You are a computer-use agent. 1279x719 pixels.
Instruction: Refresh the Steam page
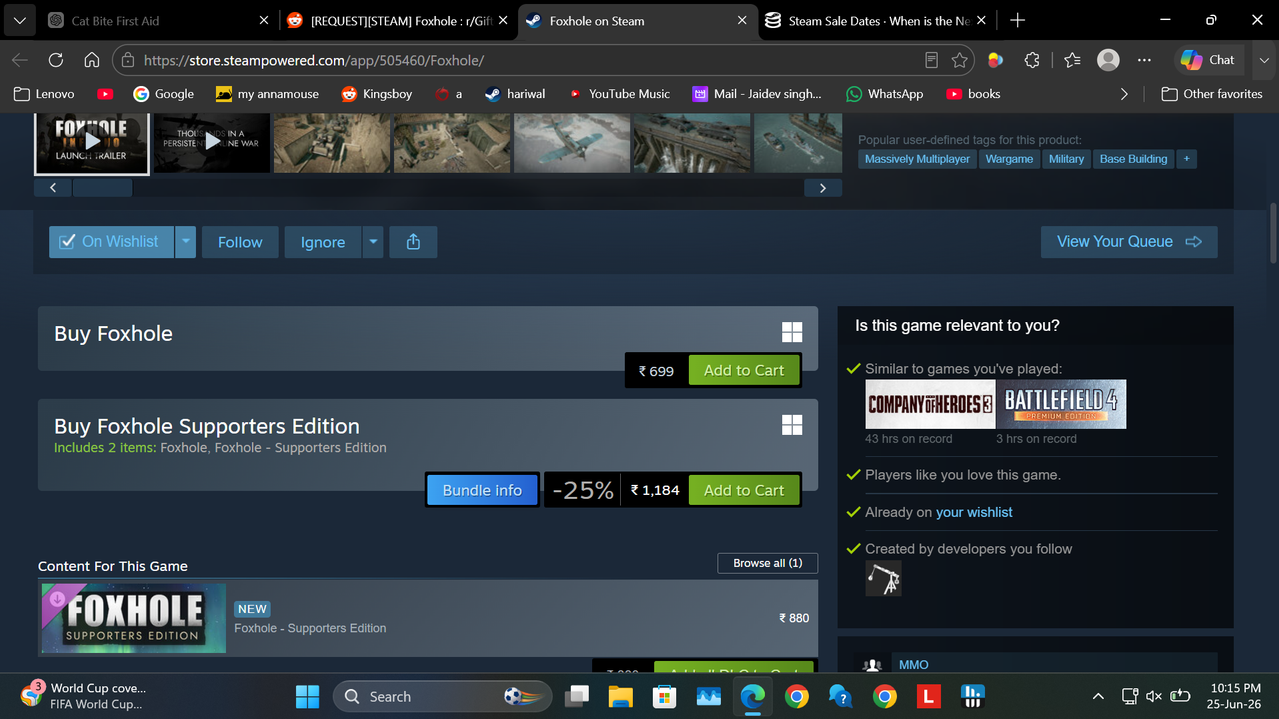pyautogui.click(x=56, y=60)
